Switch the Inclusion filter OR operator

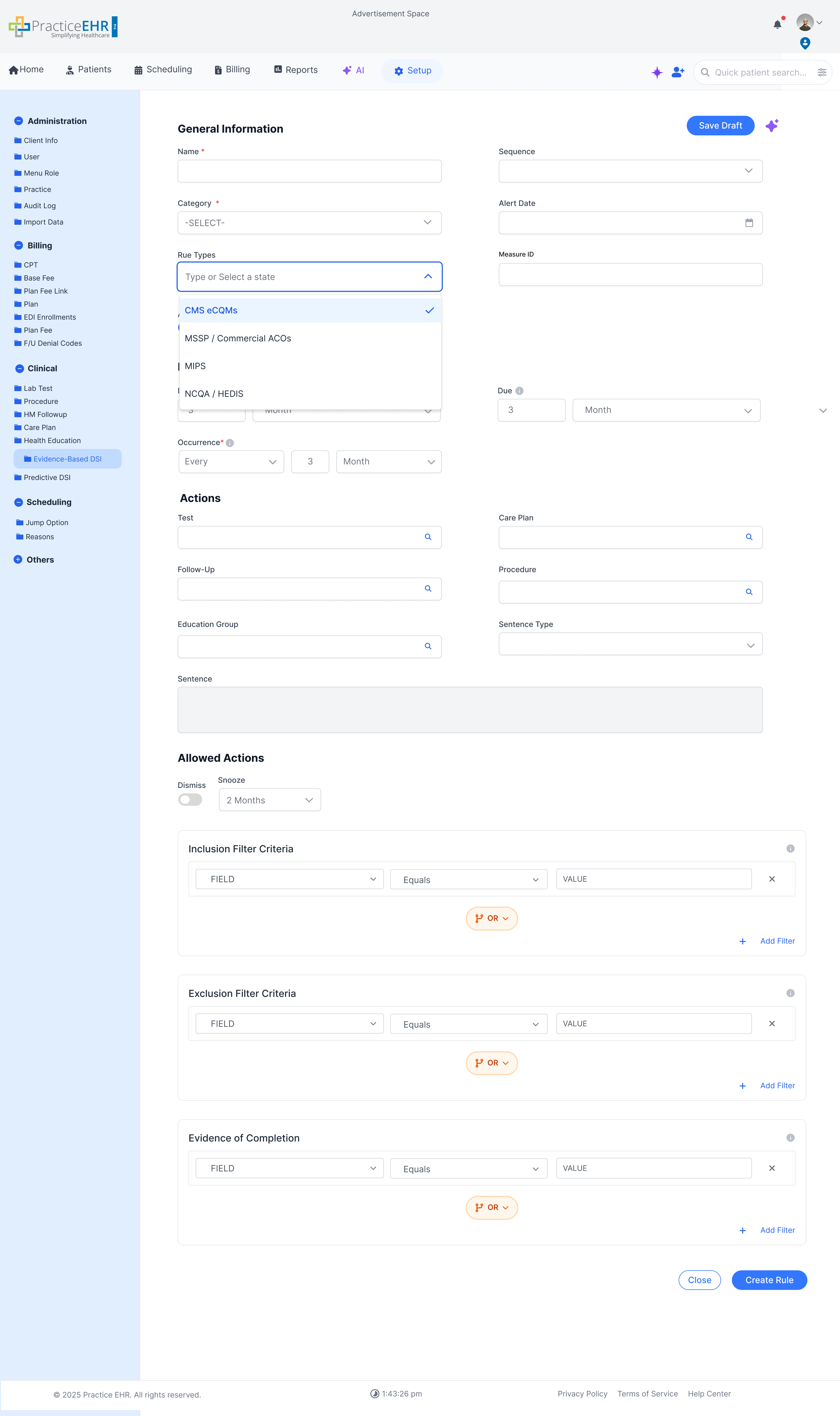tap(491, 918)
